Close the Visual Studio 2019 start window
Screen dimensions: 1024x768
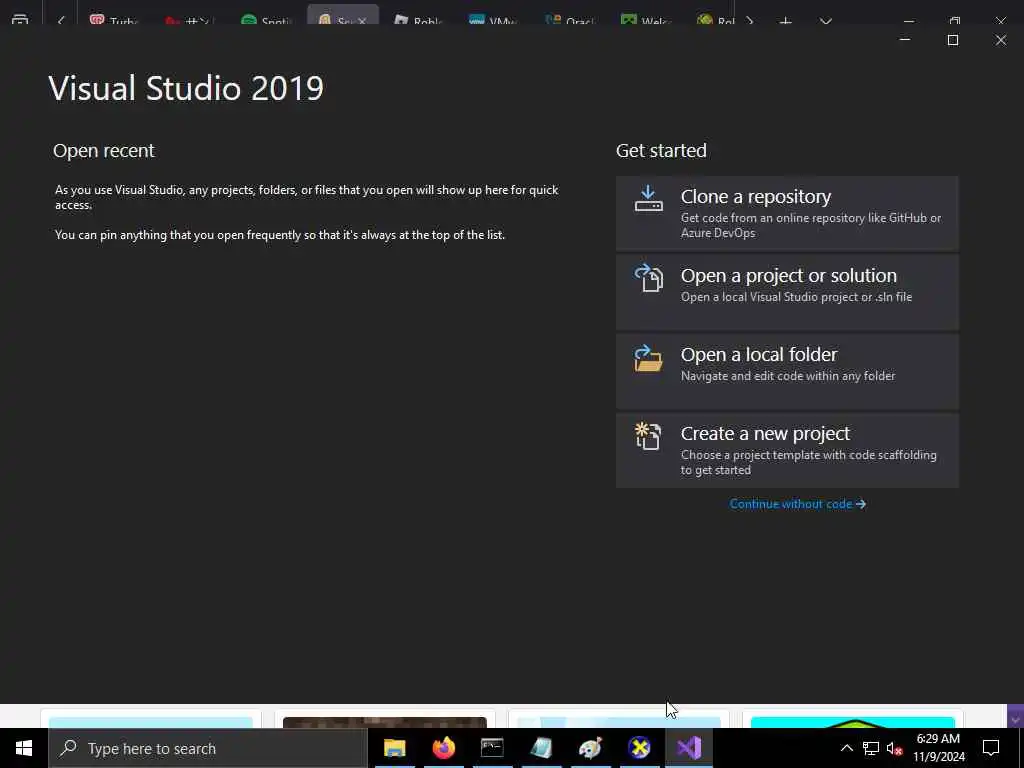click(1000, 40)
